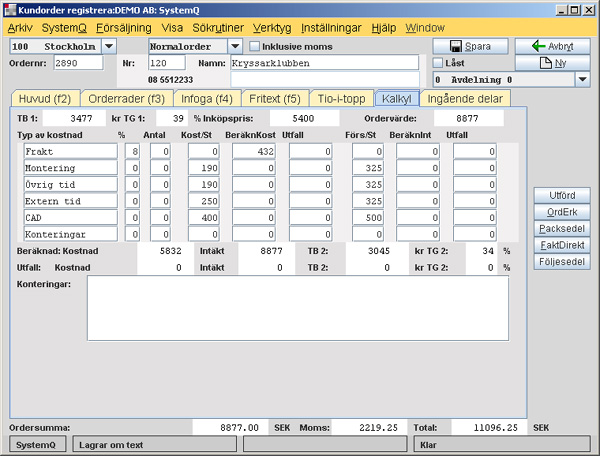Click the CAD Förs/St field showing 500
This screenshot has width=600, height=456.
click(368, 218)
